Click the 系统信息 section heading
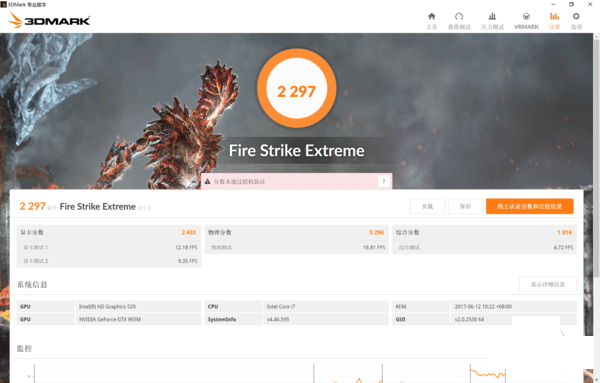 (32, 284)
